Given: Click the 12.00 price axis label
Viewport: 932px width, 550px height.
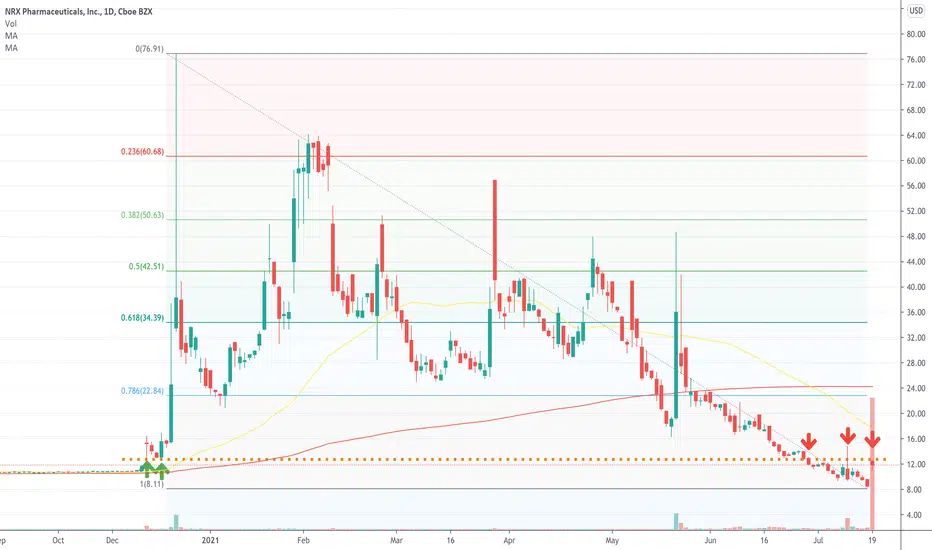Looking at the screenshot, I should 915,464.
